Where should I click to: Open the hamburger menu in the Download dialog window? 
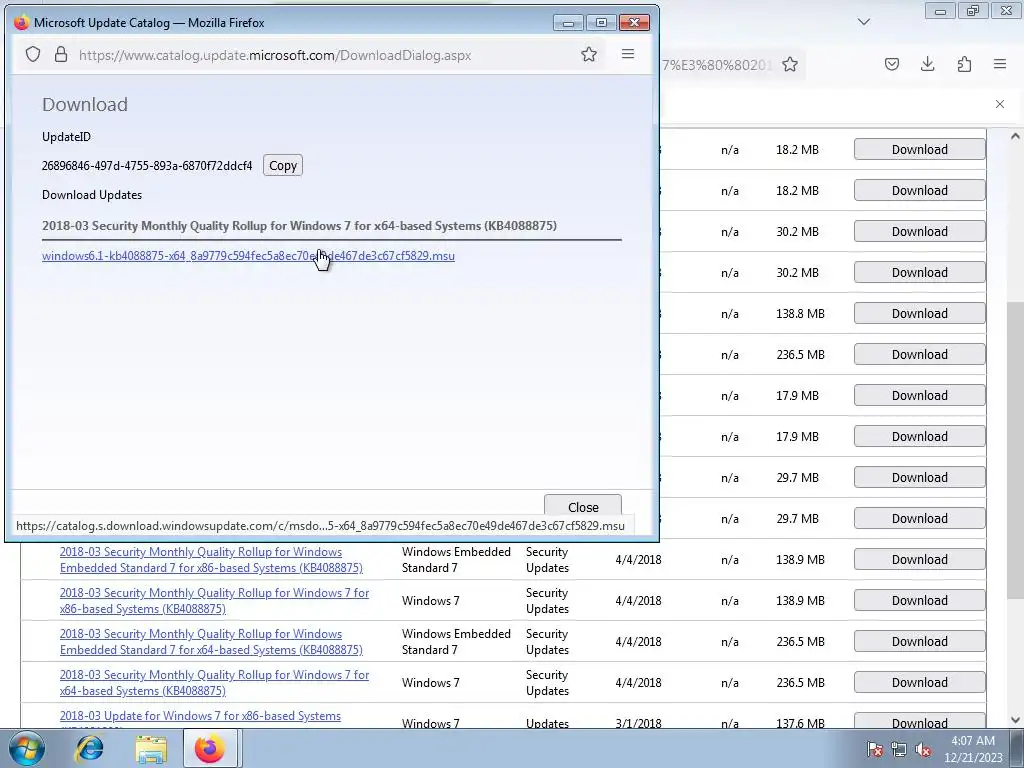coord(628,54)
